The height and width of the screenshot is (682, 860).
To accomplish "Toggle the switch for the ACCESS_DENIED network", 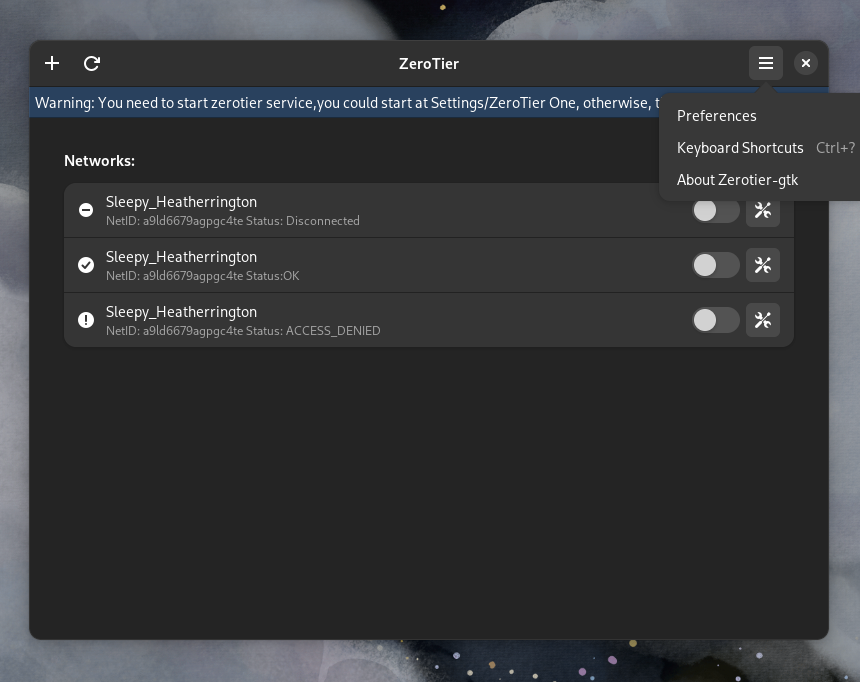I will (x=716, y=320).
